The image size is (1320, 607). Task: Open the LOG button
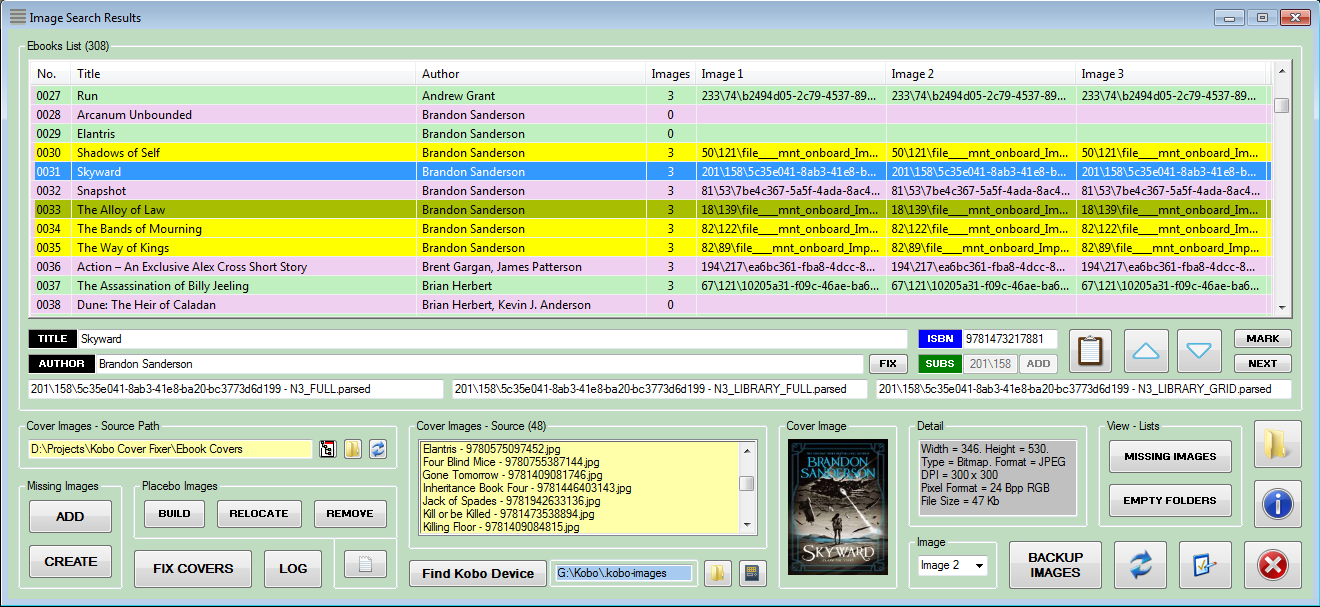coord(293,568)
